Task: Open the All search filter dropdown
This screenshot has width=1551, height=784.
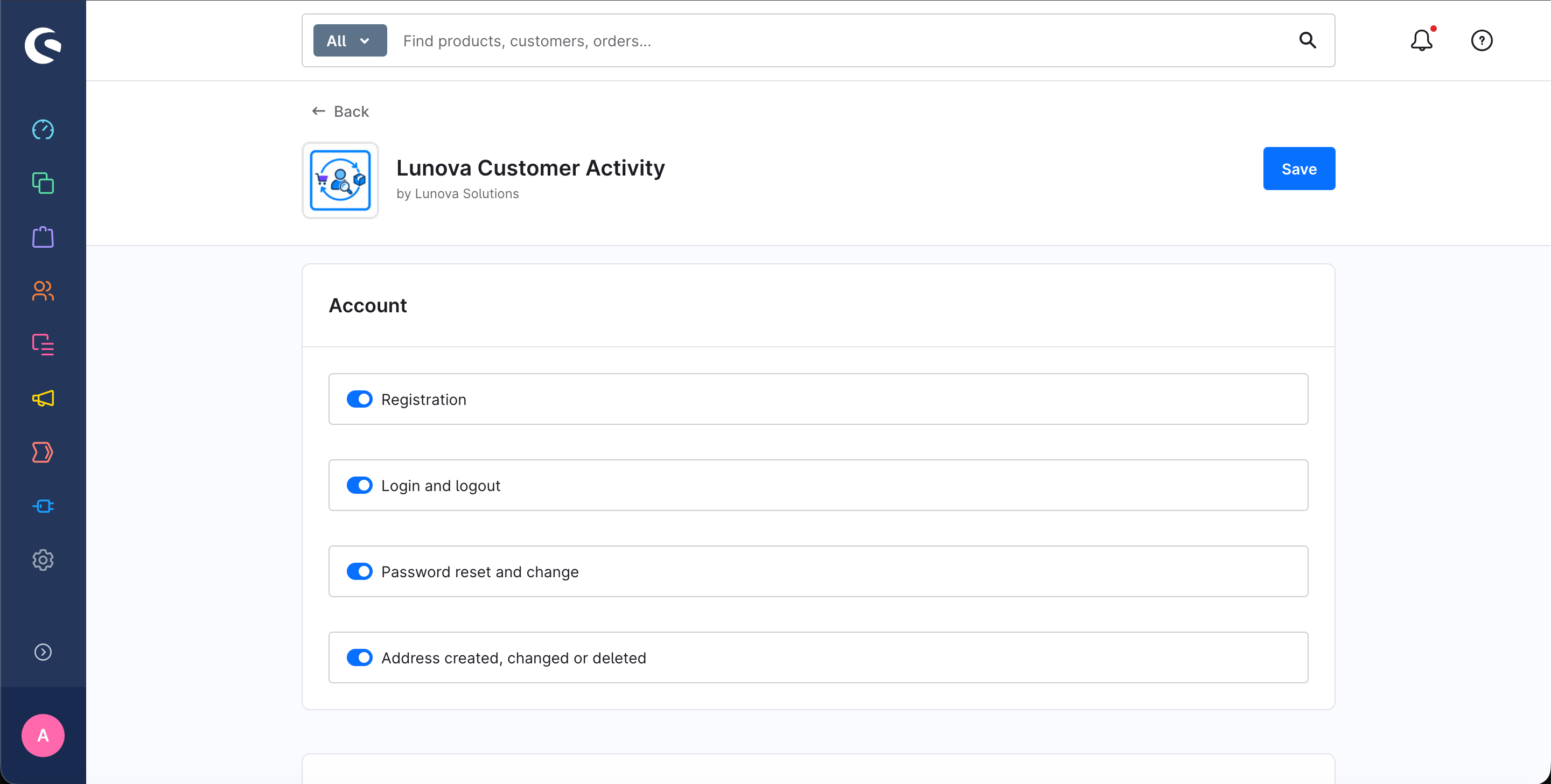Action: (x=350, y=40)
